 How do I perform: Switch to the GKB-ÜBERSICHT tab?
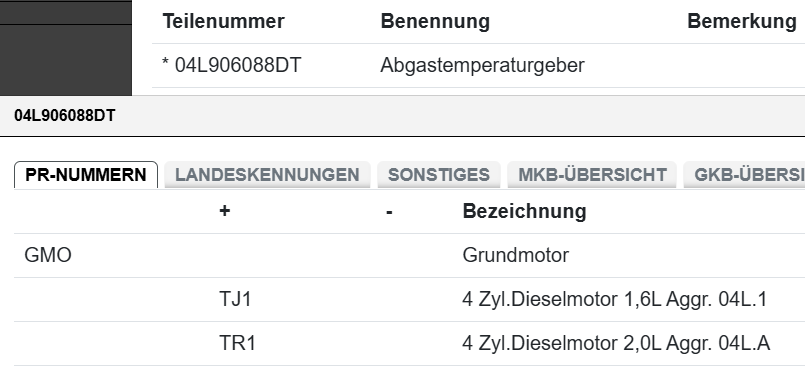tap(744, 175)
